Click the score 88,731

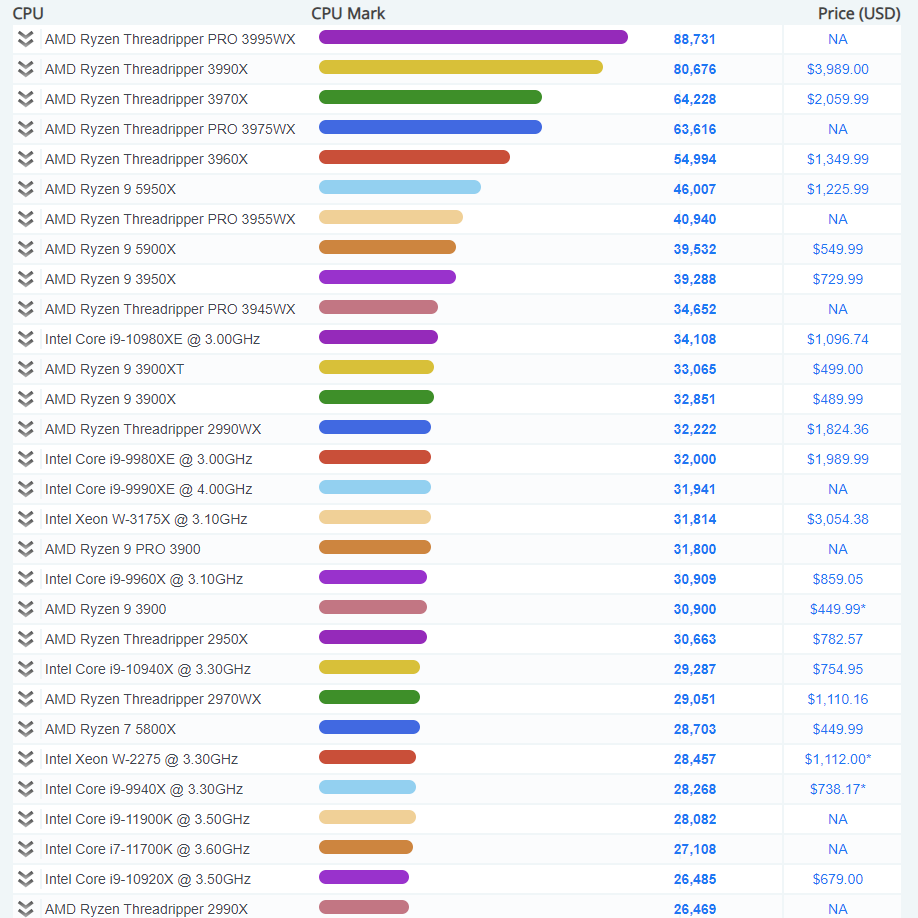694,39
